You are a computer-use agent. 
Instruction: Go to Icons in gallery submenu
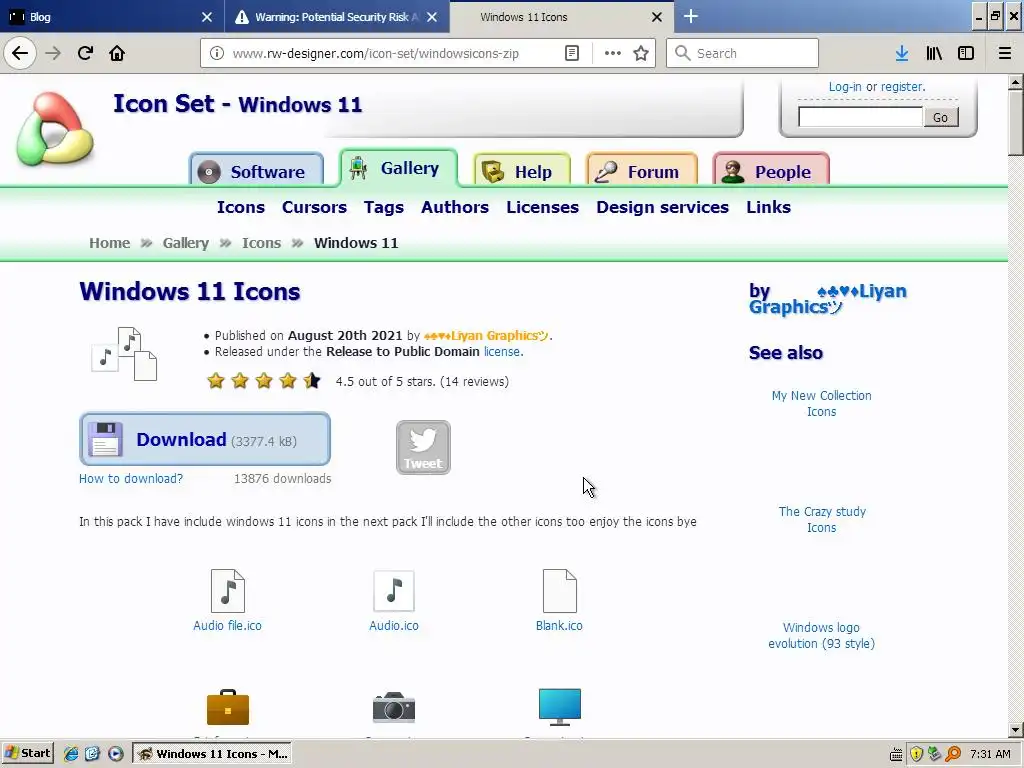(x=241, y=207)
